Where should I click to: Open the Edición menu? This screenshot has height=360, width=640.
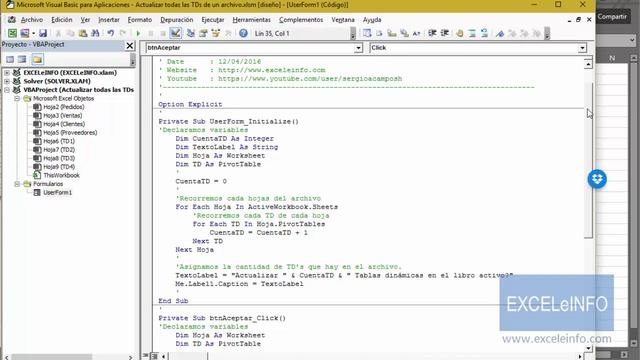point(62,20)
